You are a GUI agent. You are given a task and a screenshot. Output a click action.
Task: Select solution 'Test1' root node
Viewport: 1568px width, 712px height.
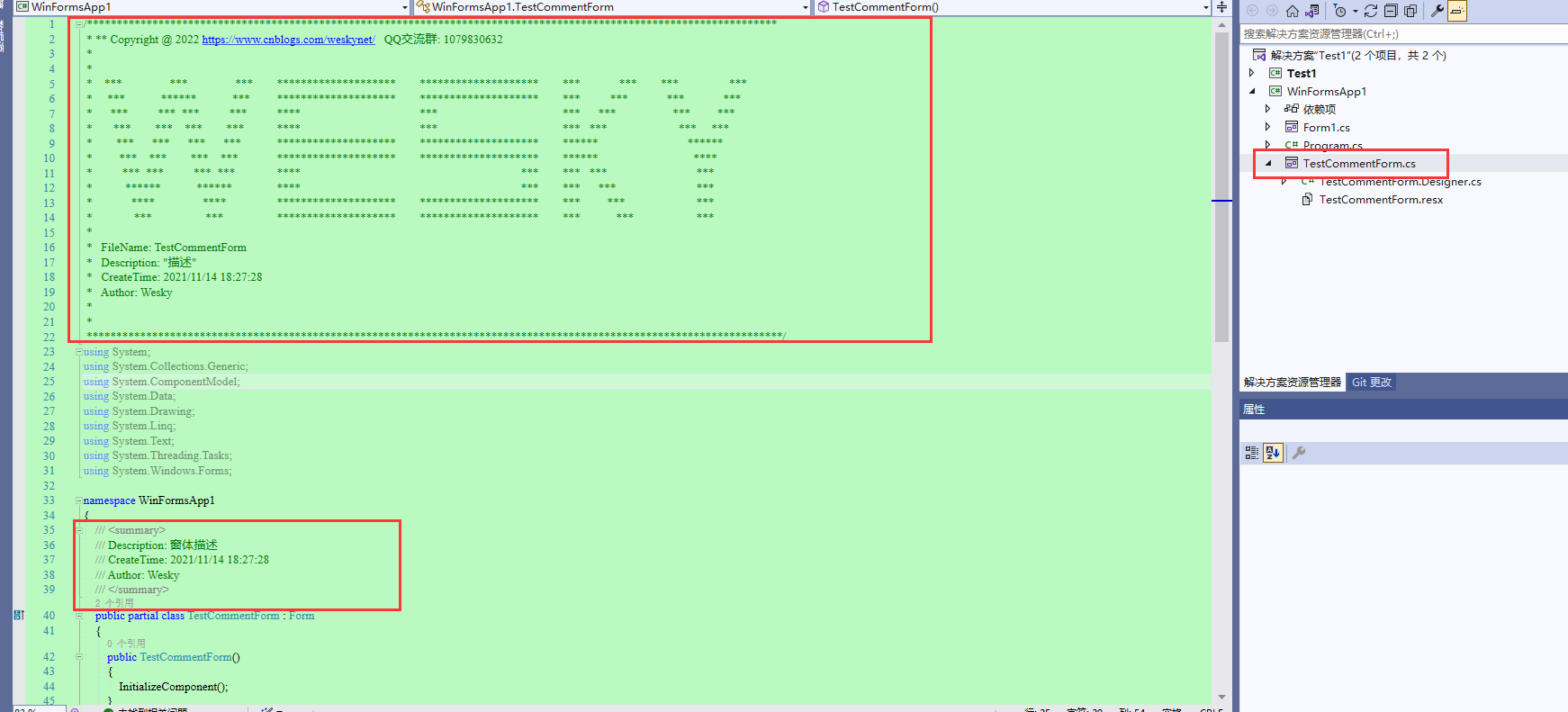click(1358, 55)
